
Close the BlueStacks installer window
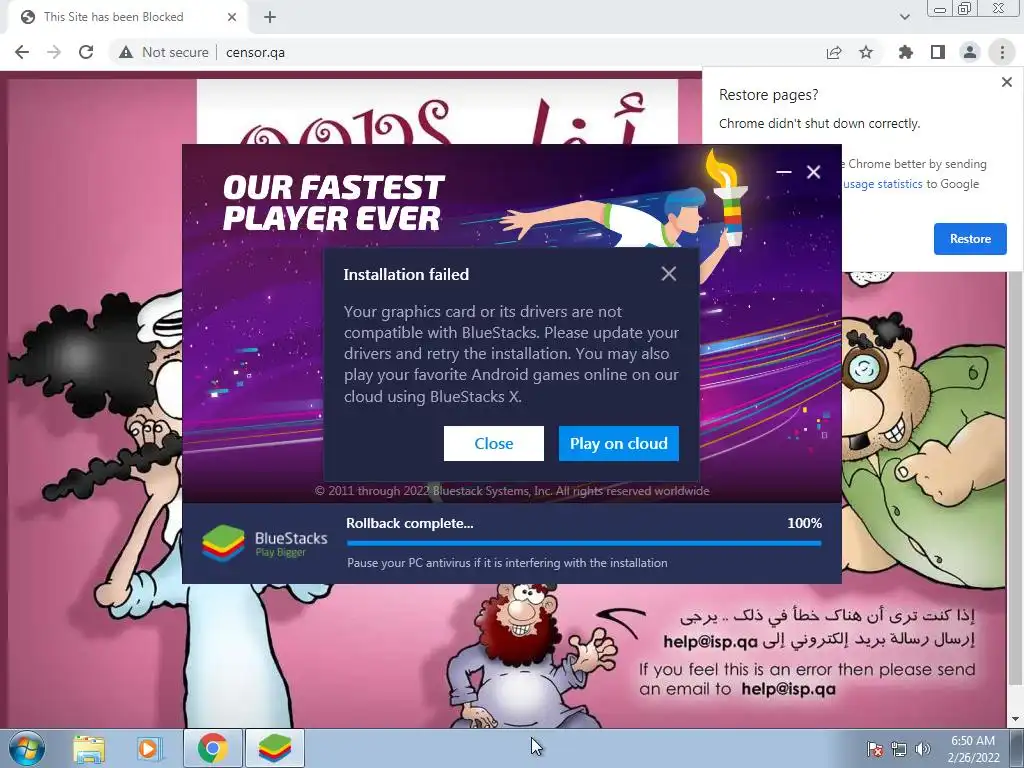(813, 172)
